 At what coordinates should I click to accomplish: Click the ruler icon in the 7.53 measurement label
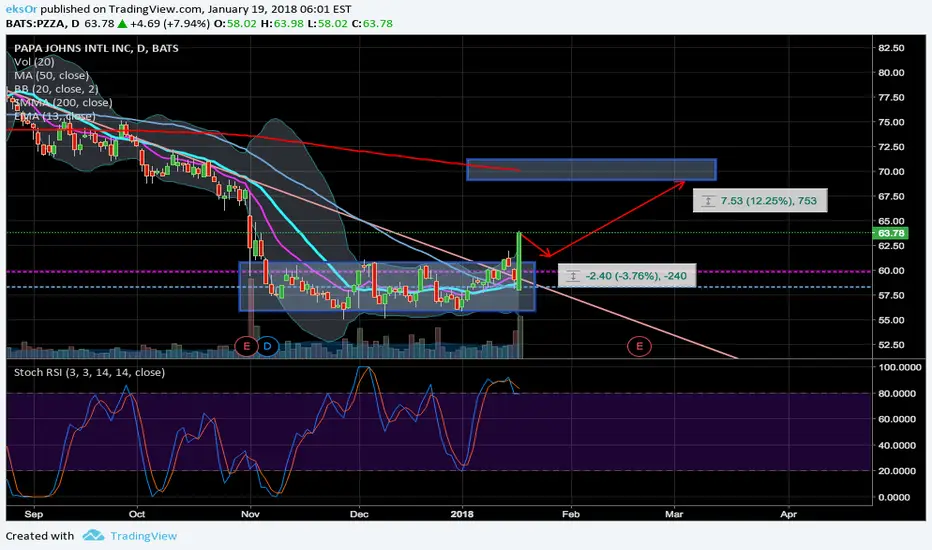[x=707, y=201]
